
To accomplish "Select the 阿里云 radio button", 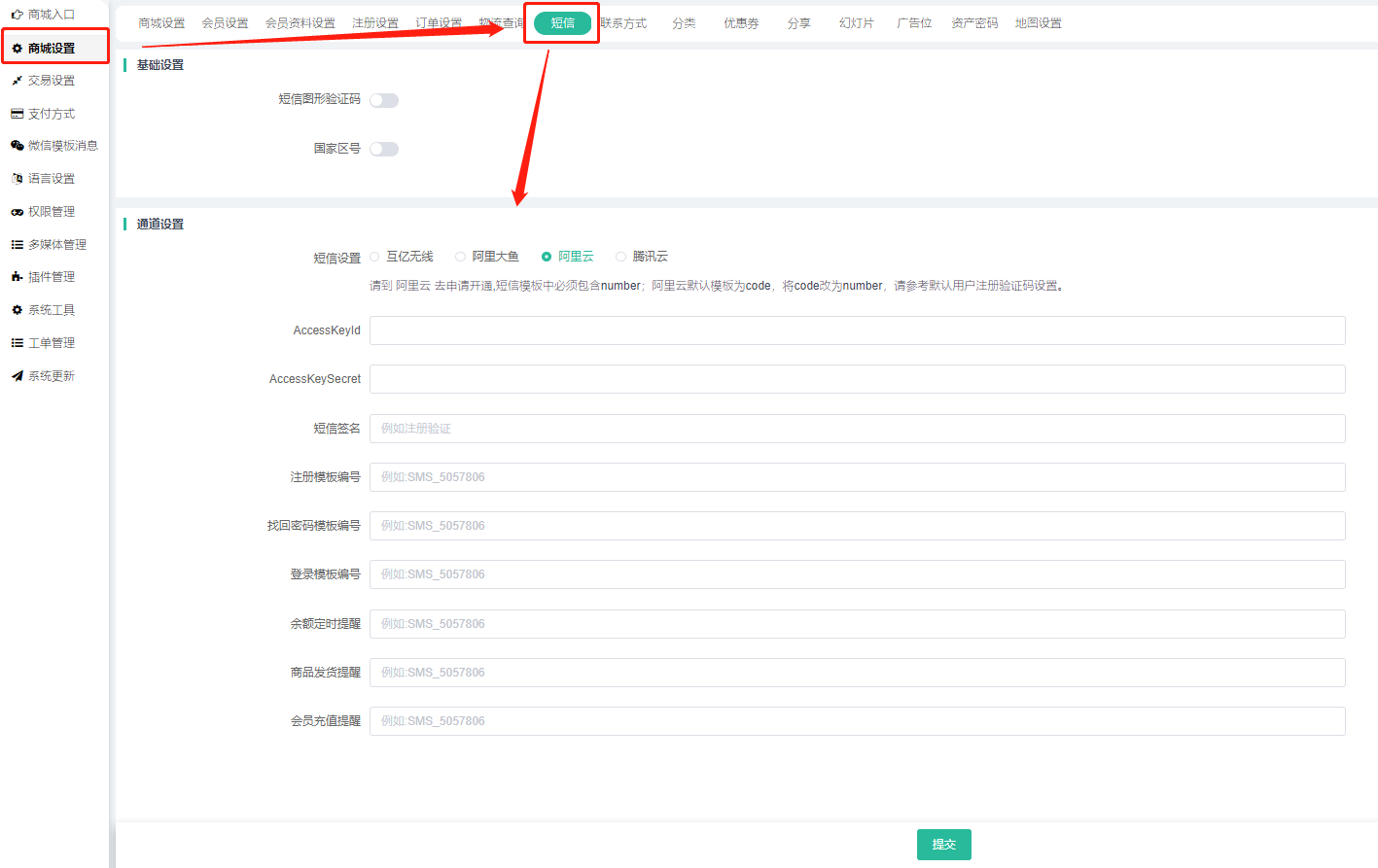I will coord(547,257).
